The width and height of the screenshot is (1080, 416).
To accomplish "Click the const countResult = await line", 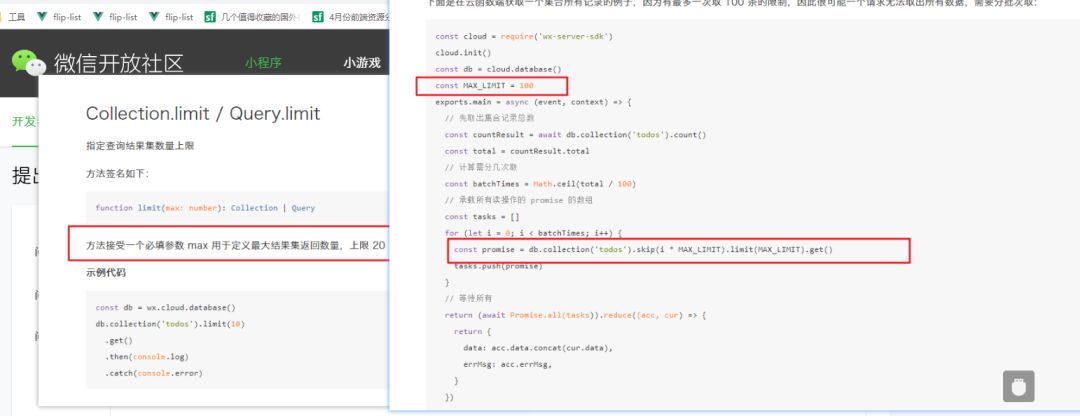I will coord(575,134).
